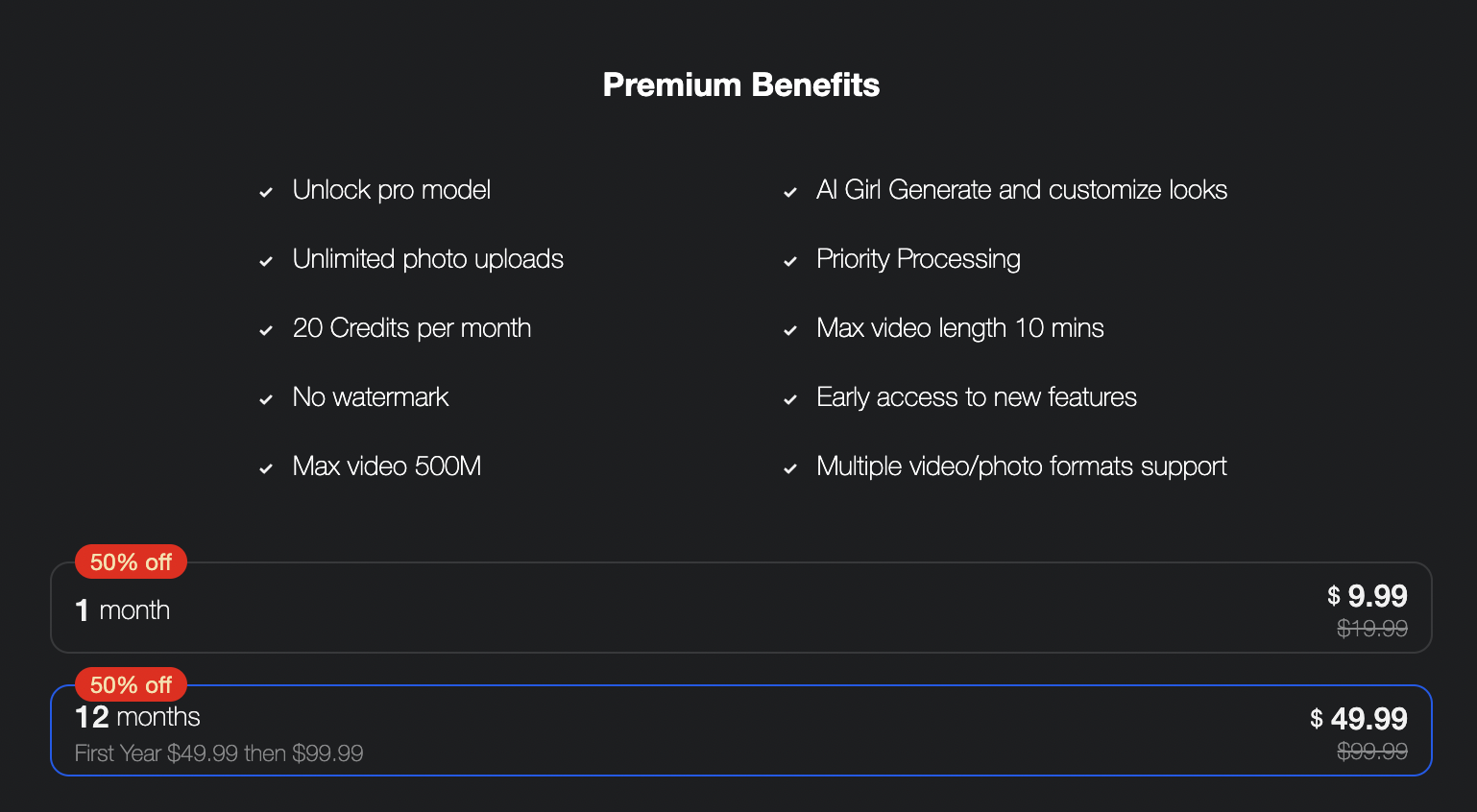Viewport: 1477px width, 812px height.
Task: Click checkmark beside Max video 500M
Action: coord(266,469)
